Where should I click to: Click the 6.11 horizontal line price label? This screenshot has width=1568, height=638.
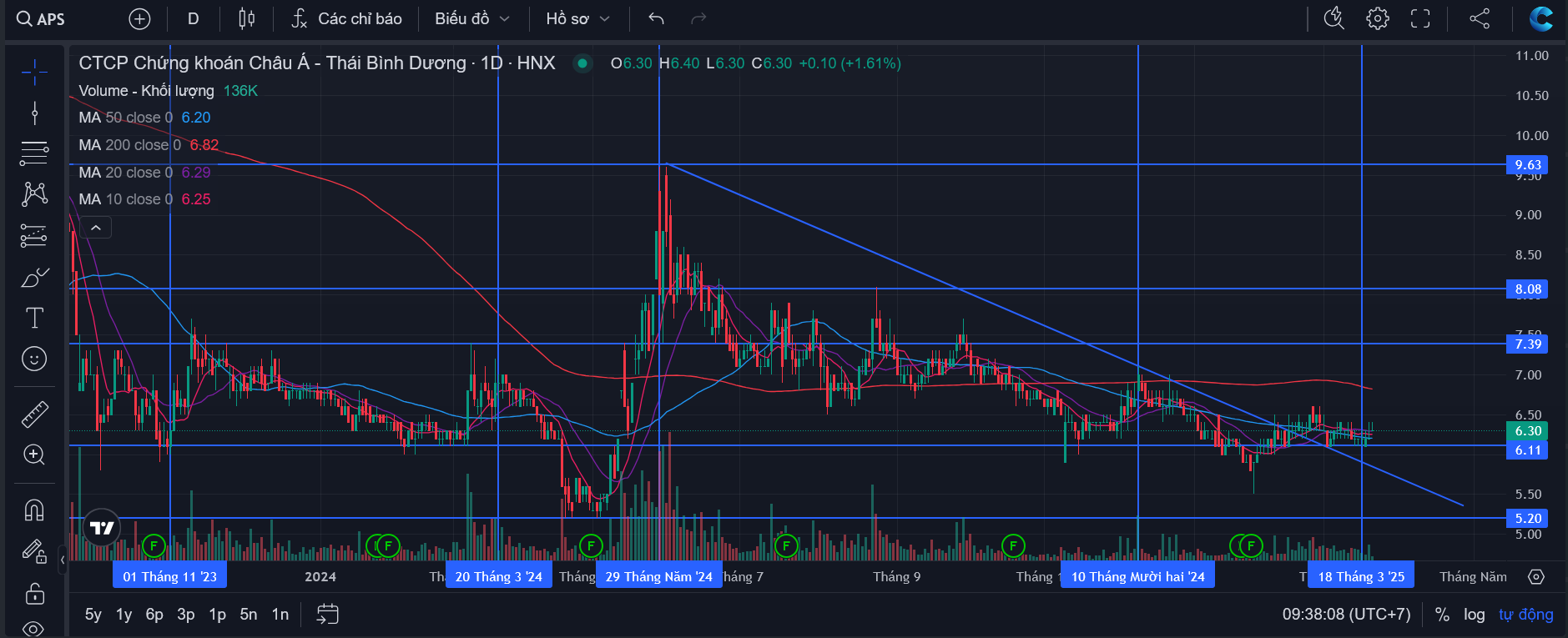click(1527, 450)
